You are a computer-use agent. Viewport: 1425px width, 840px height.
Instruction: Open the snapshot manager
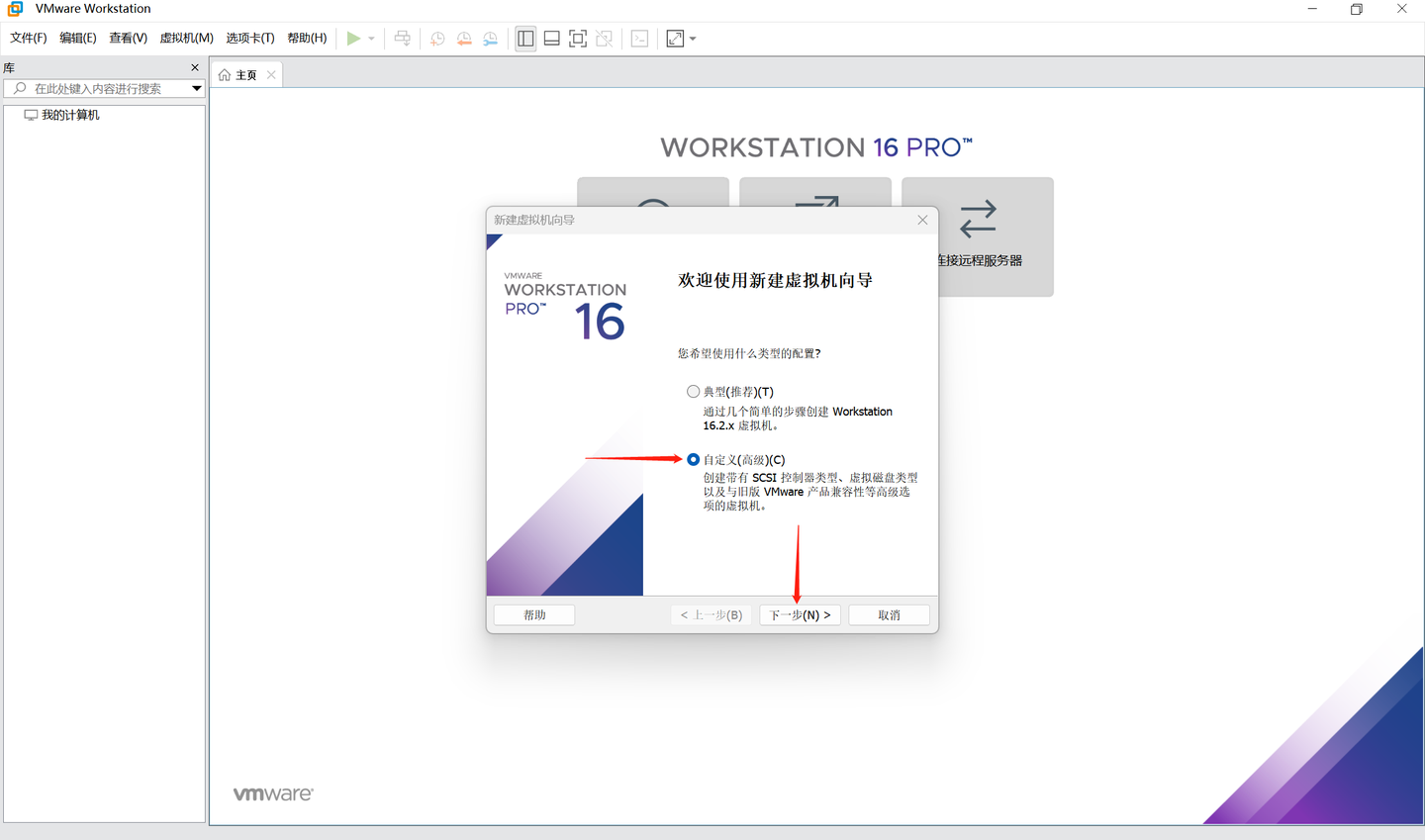489,39
